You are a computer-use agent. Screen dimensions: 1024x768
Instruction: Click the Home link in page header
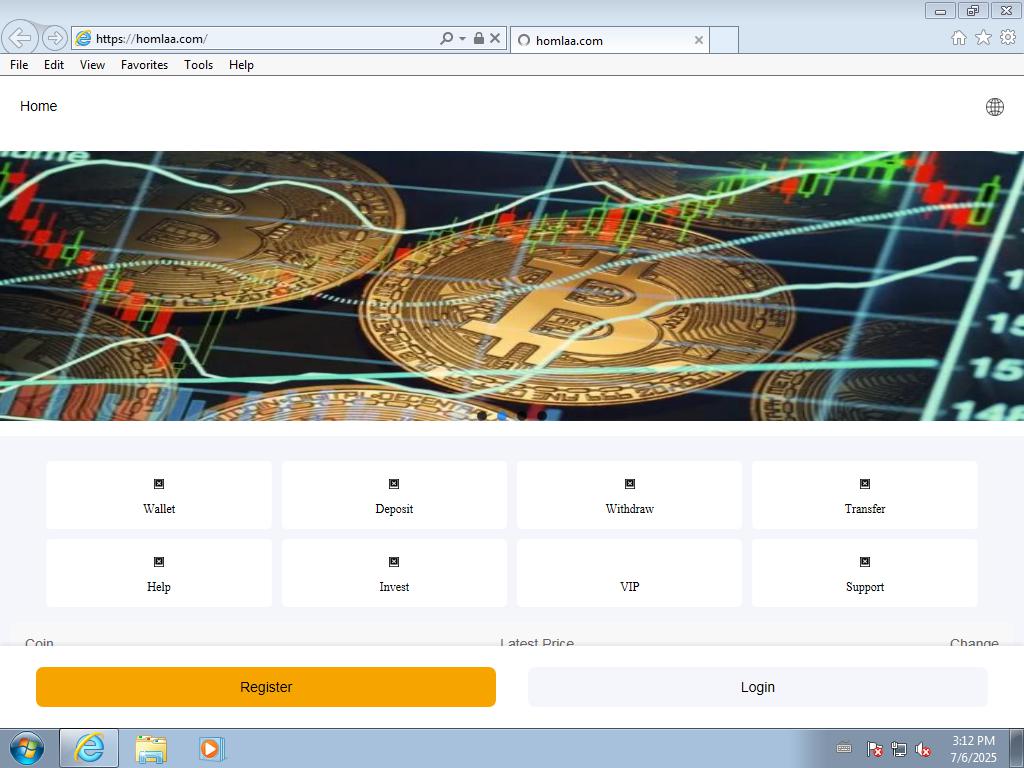tap(39, 106)
